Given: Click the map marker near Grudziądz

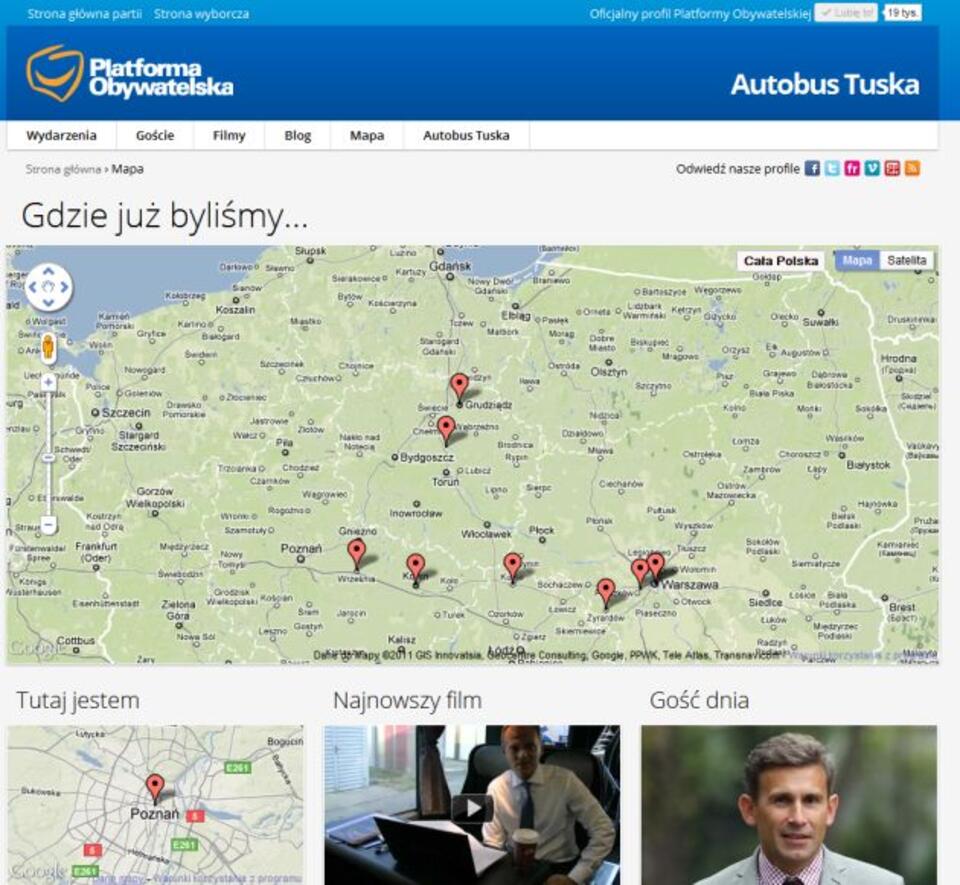Looking at the screenshot, I should click(x=459, y=389).
